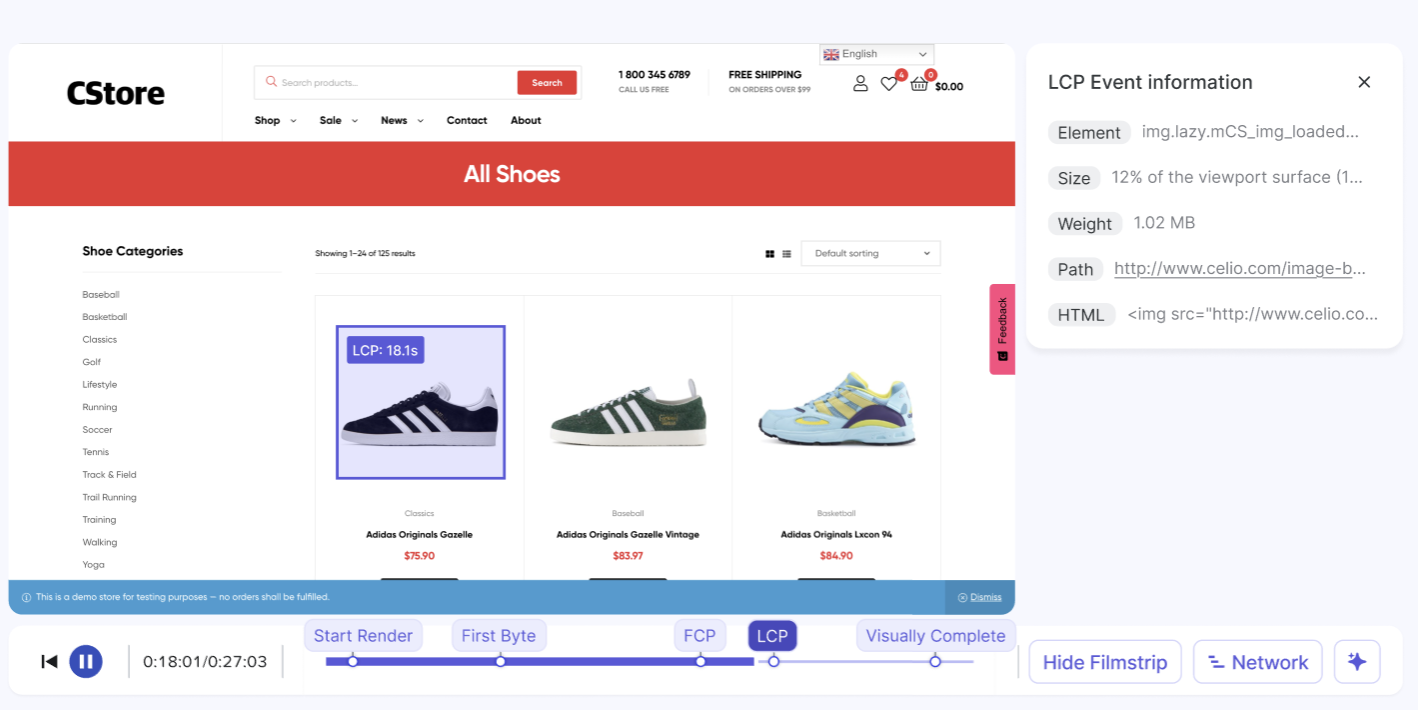Image resolution: width=1418 pixels, height=710 pixels.
Task: Select the Trail Running category
Action: [109, 497]
